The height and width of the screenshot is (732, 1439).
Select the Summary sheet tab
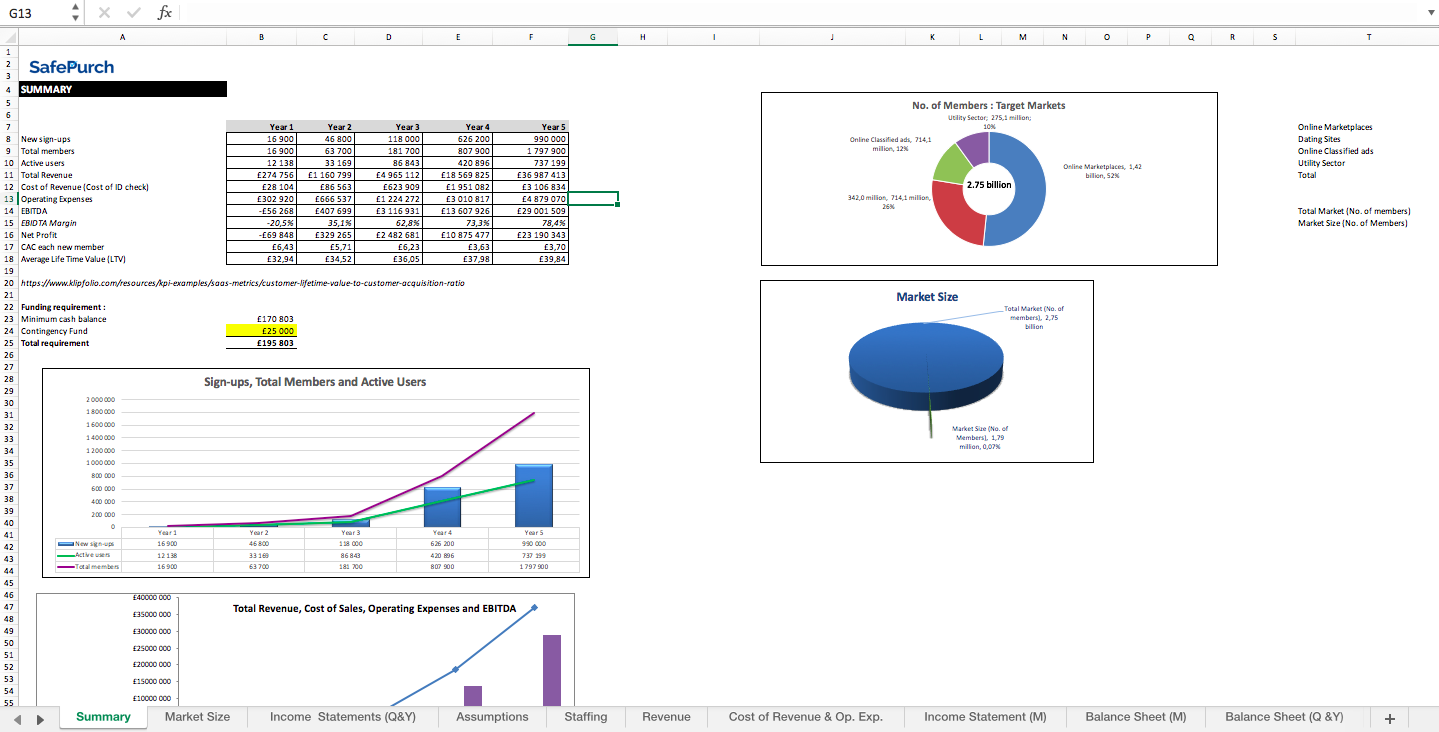tap(103, 717)
